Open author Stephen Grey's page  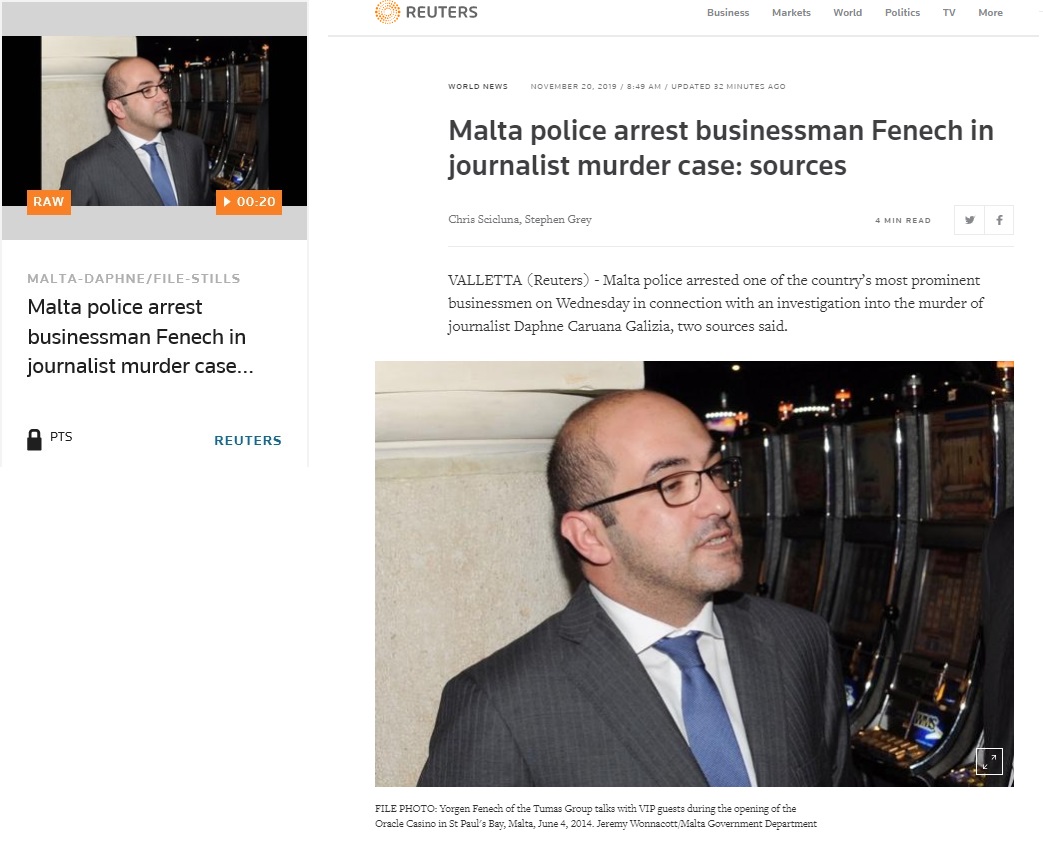[558, 220]
